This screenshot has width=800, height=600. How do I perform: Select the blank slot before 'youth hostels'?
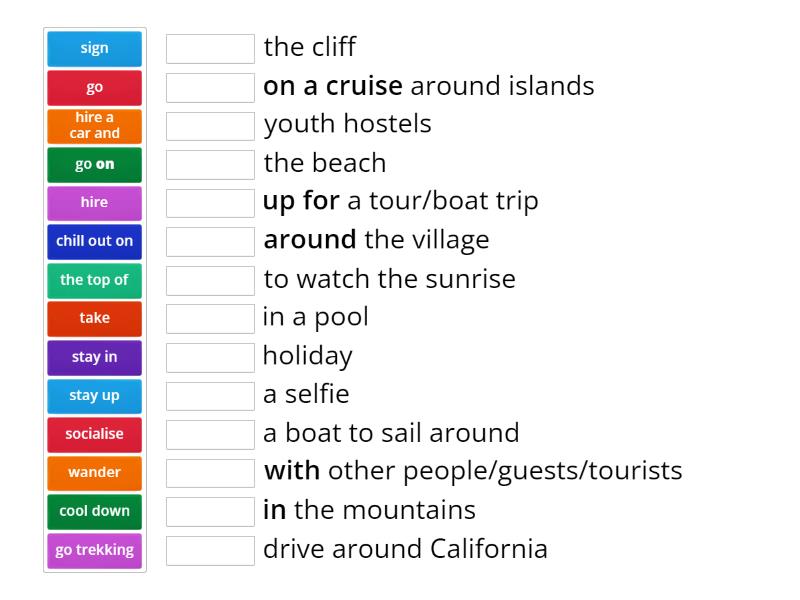210,125
